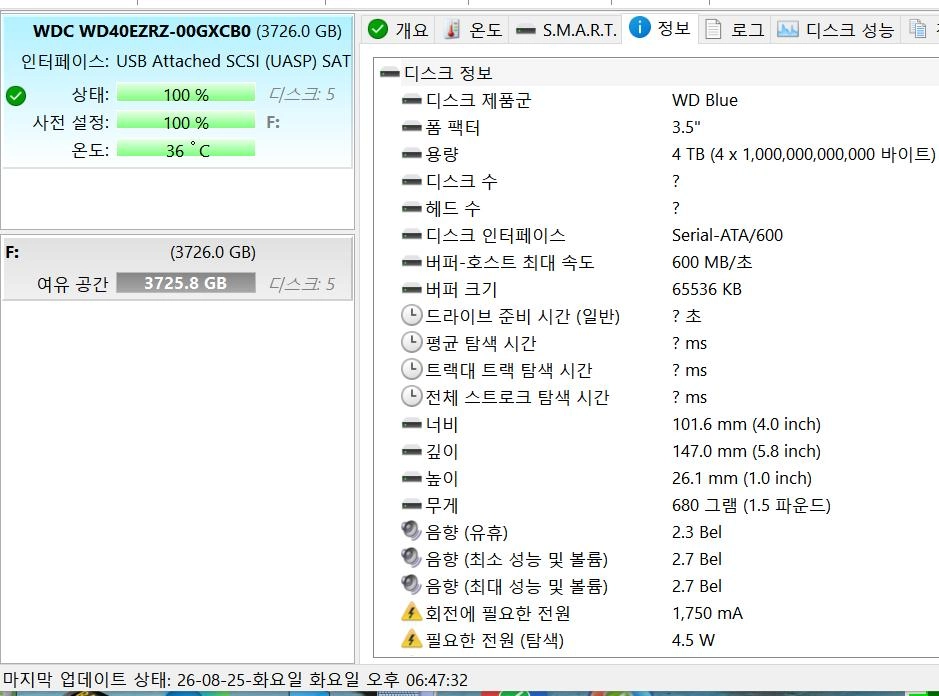
Task: Click the 36 °C temperature bar
Action: pos(186,150)
